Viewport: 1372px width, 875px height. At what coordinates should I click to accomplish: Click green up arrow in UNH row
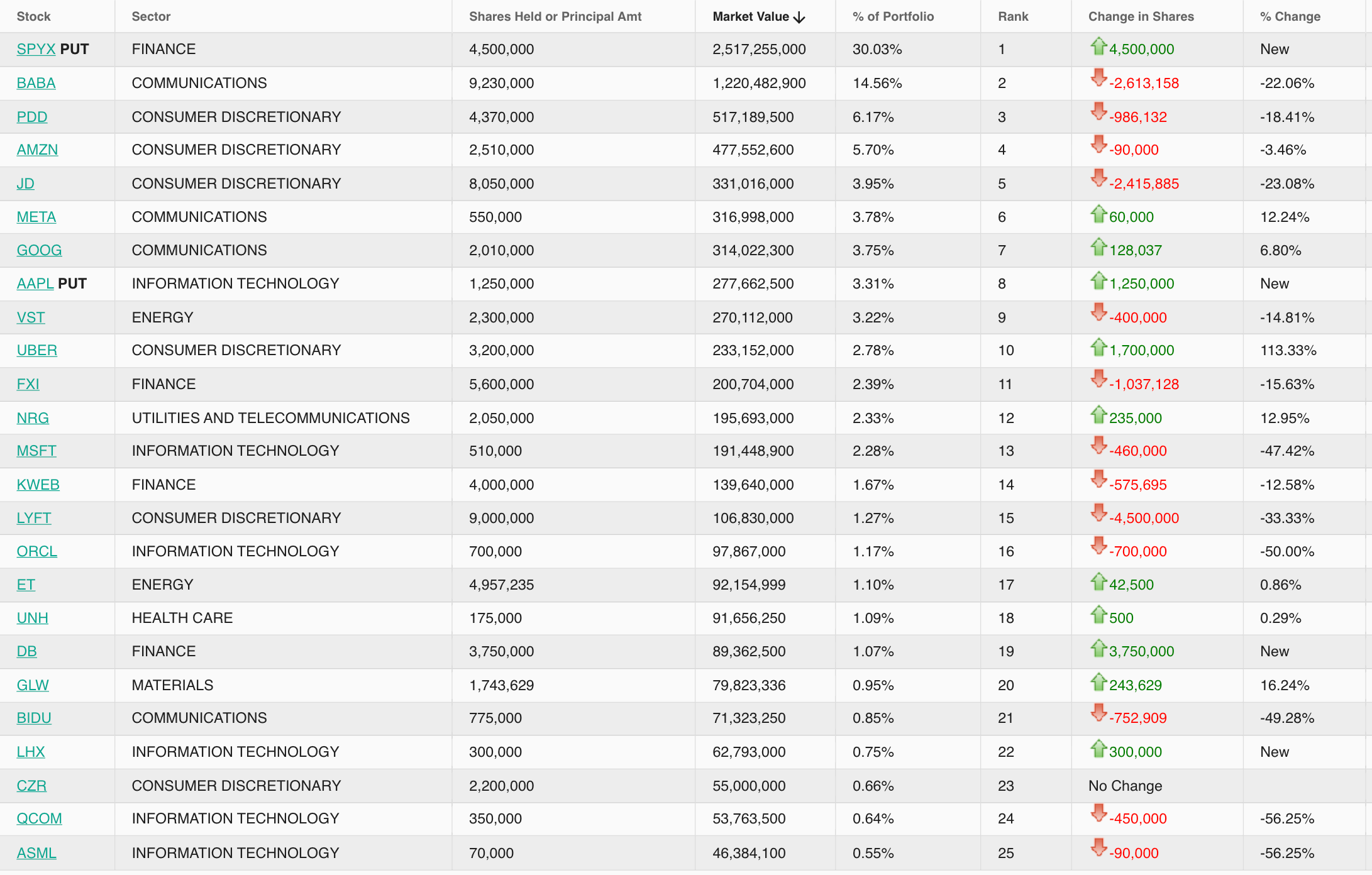pyautogui.click(x=1098, y=615)
